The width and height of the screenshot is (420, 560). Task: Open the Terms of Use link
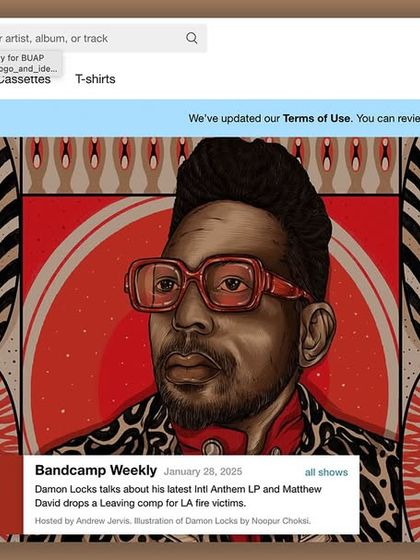point(318,118)
